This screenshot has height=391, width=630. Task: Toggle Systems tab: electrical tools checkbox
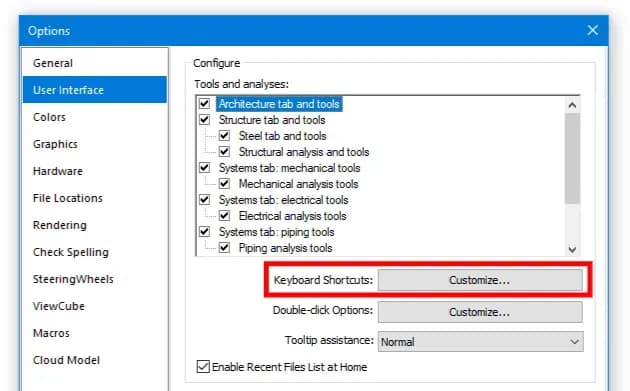click(205, 200)
